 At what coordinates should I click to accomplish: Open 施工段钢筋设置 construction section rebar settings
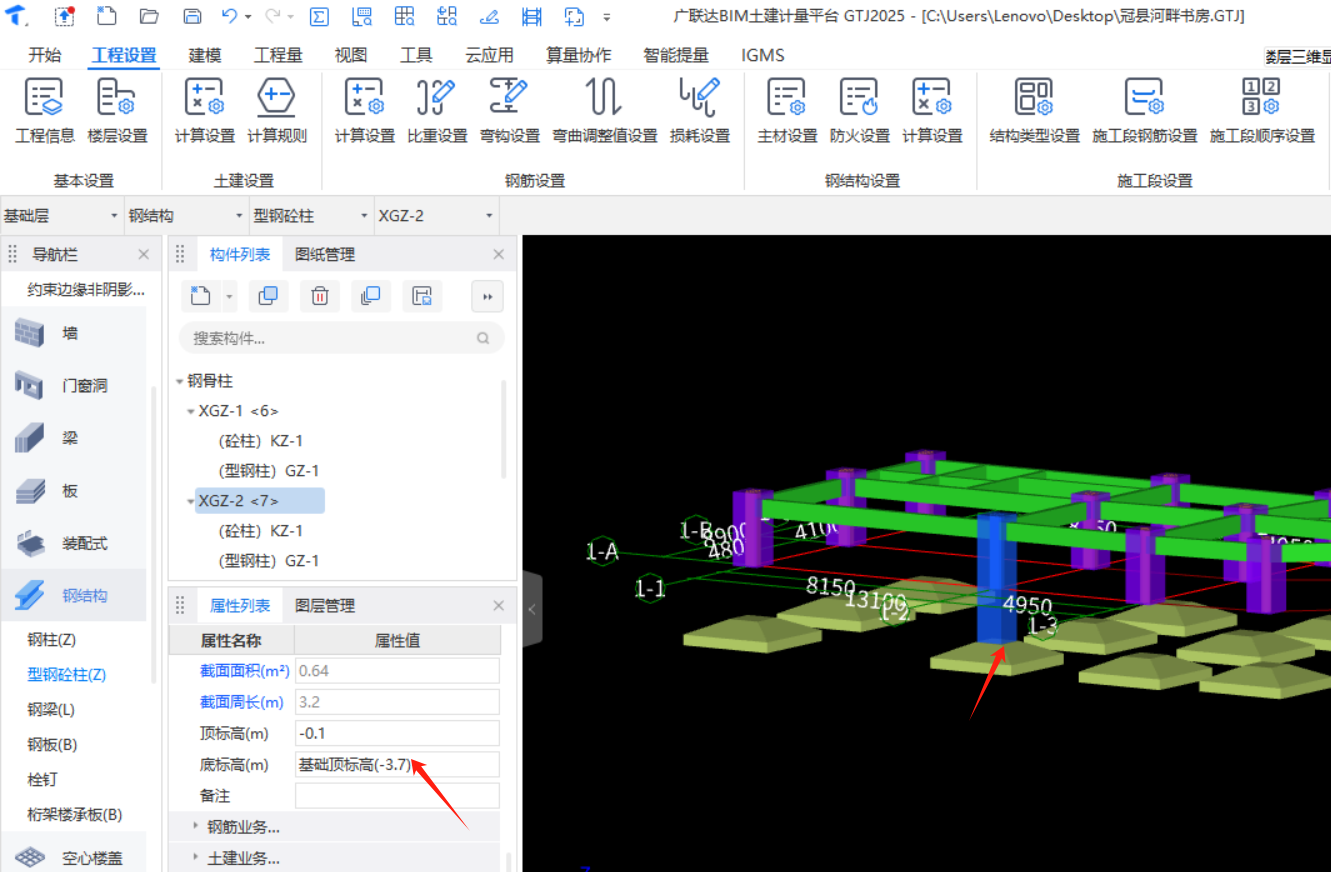coord(1144,112)
